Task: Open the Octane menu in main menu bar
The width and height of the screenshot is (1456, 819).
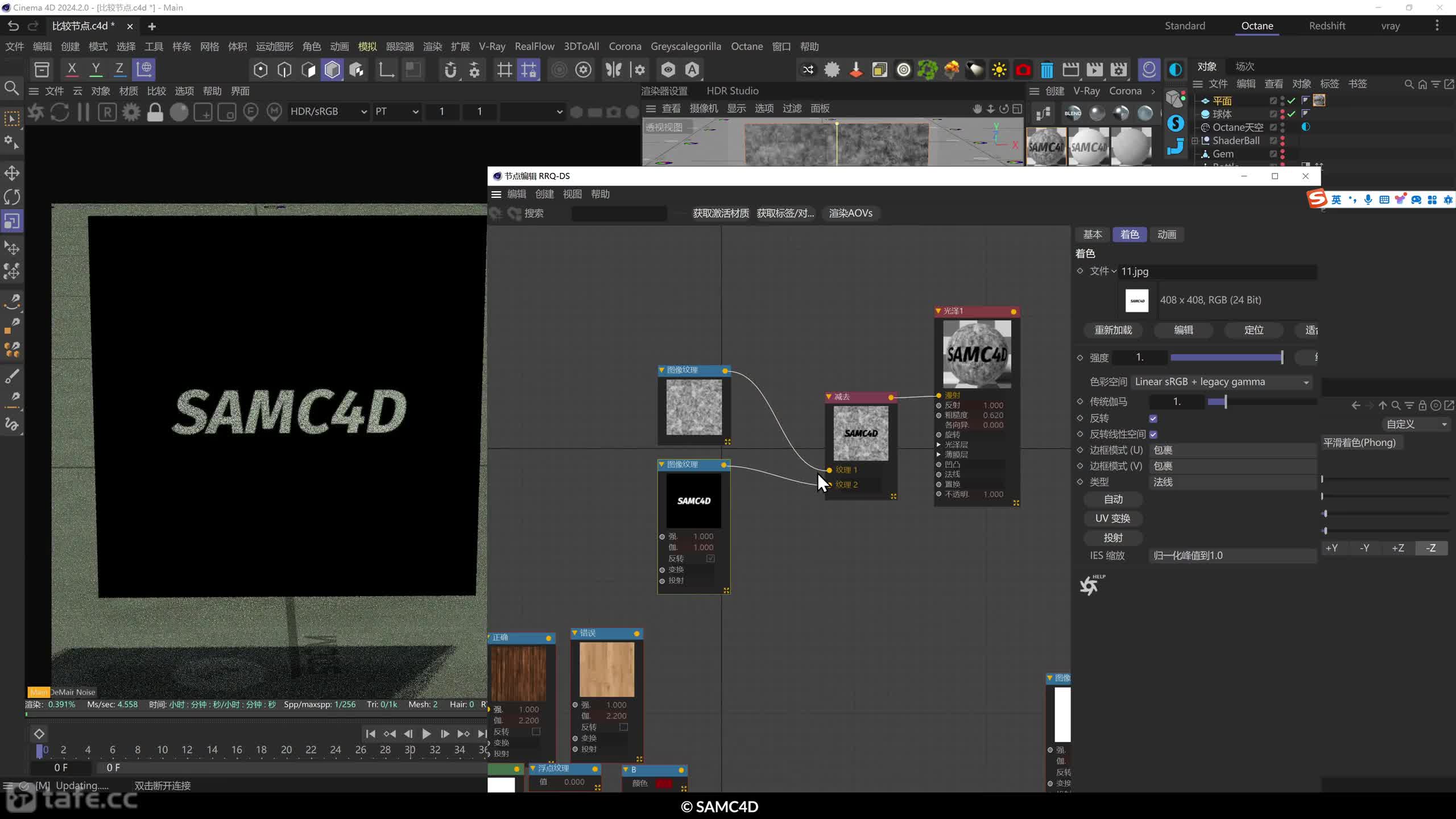Action: 746,47
